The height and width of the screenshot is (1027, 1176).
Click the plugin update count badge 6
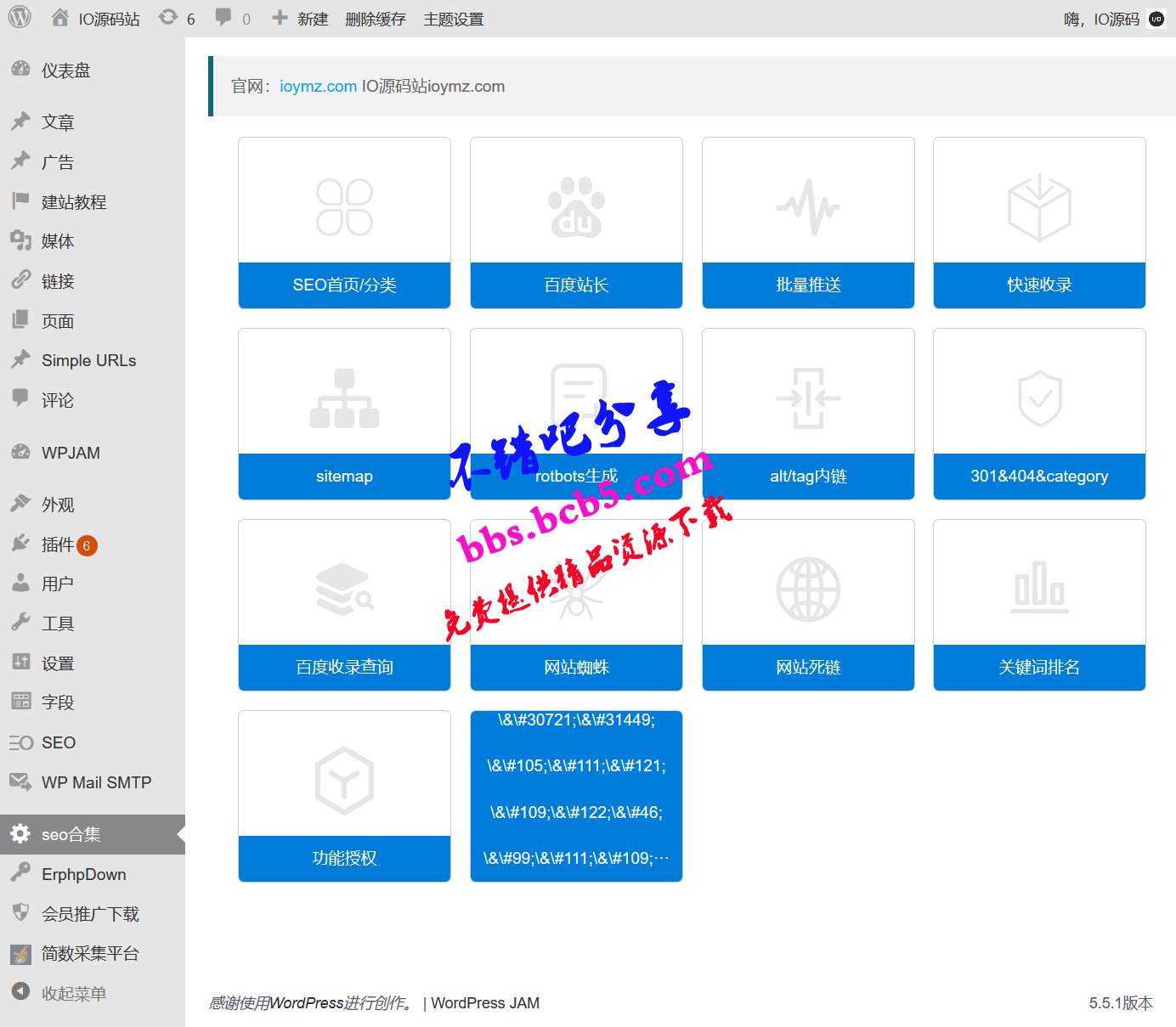click(x=87, y=545)
